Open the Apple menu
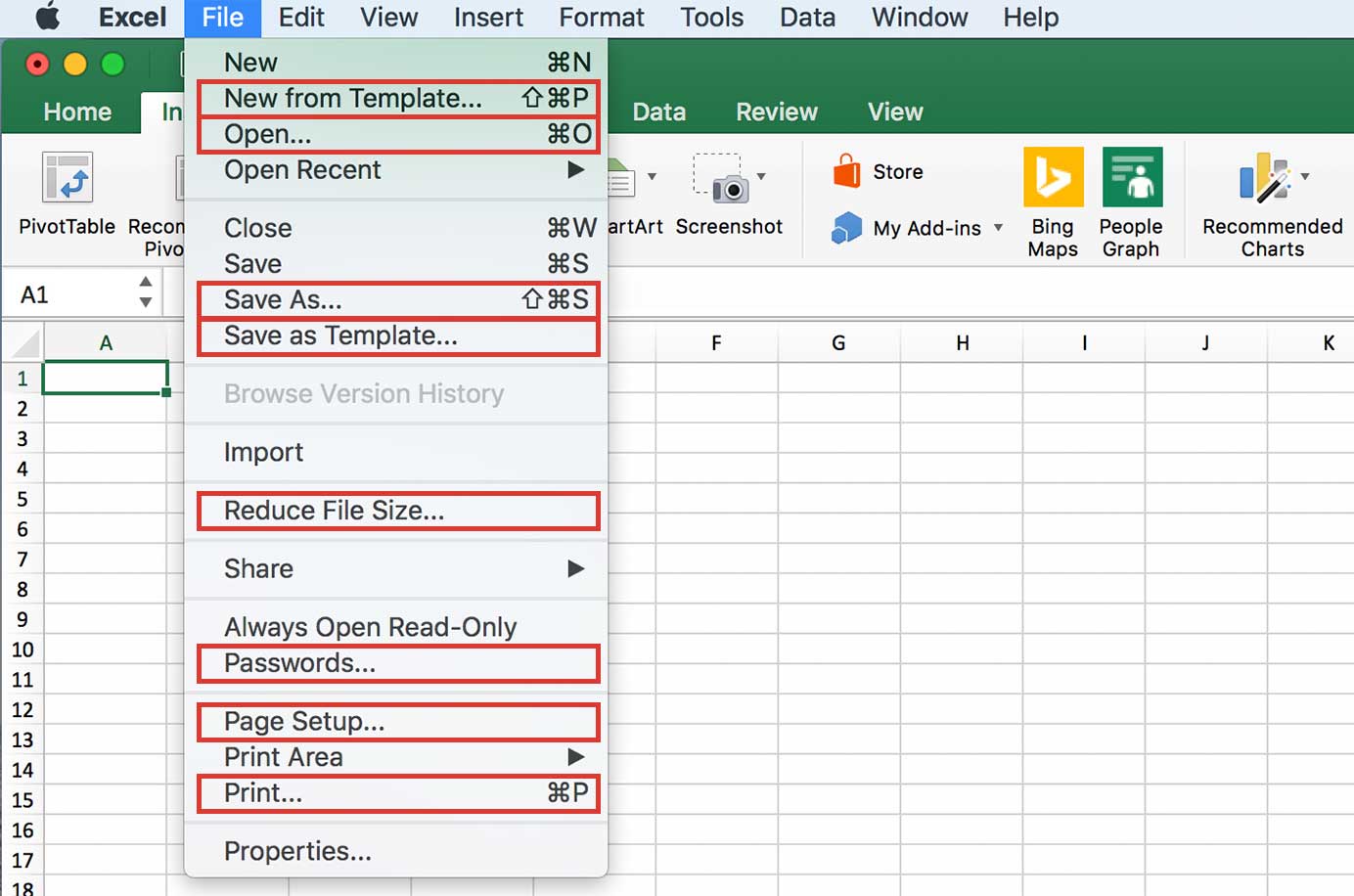1354x896 pixels. [47, 17]
